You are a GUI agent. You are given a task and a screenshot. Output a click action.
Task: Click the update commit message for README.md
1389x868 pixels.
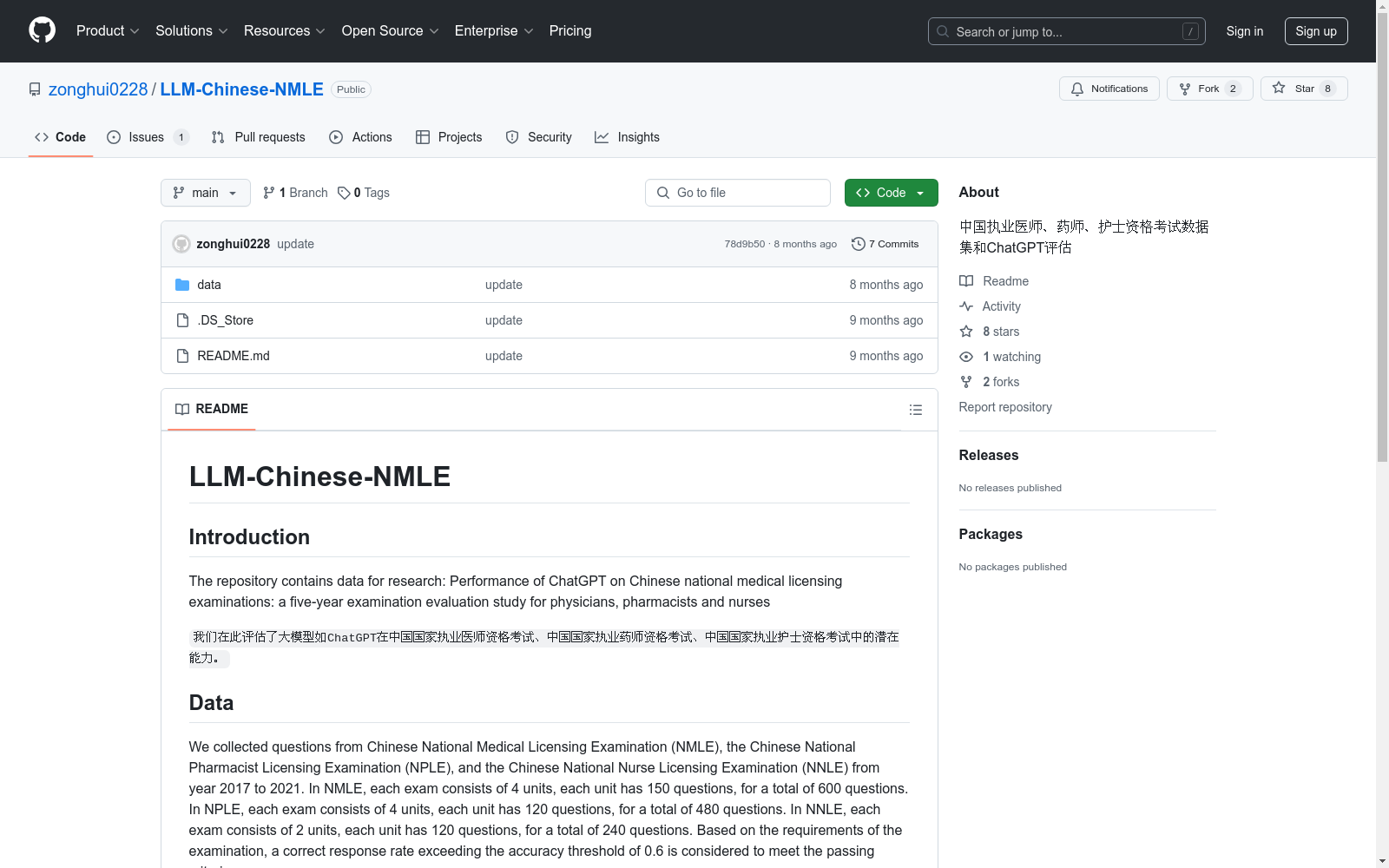[504, 356]
